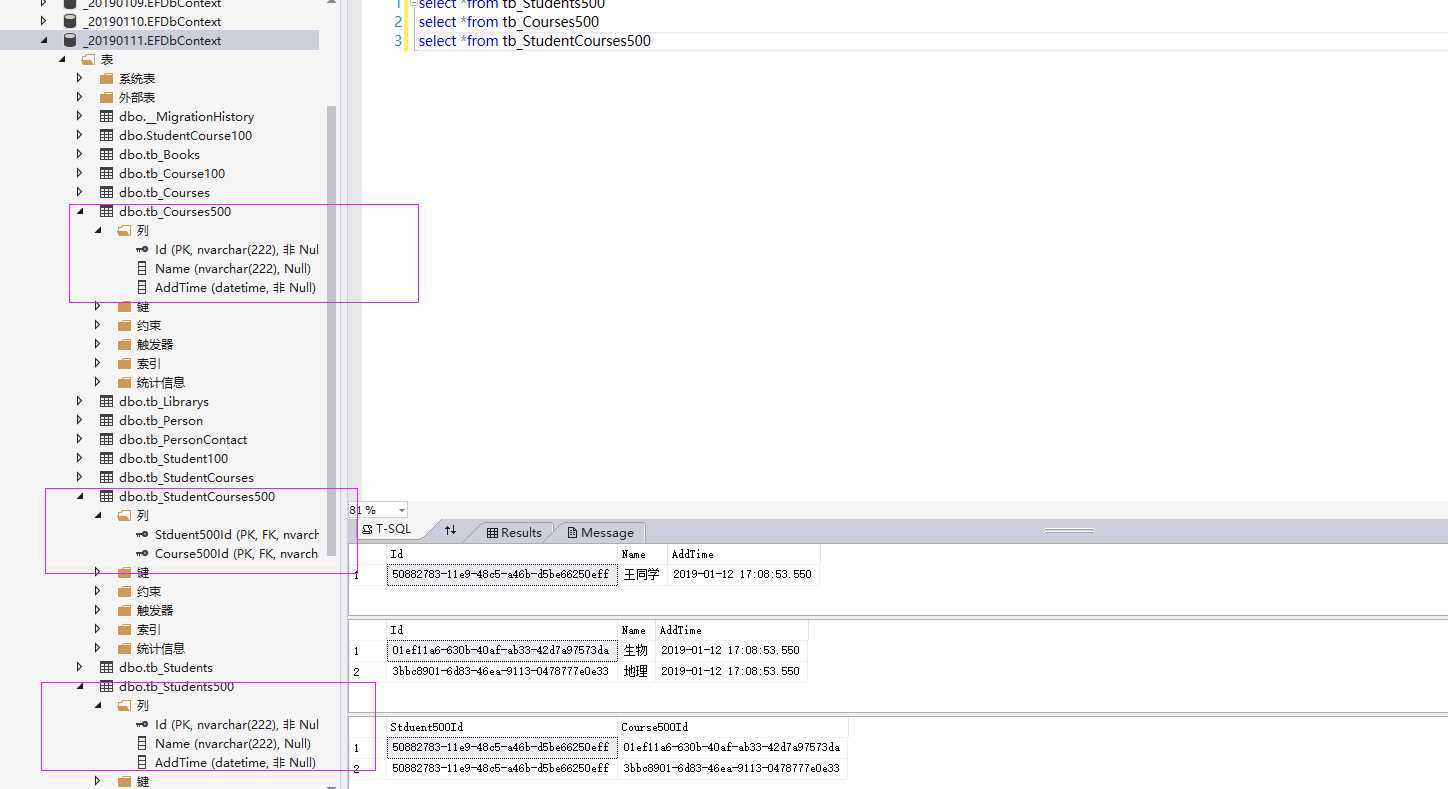Click the table icon of dbo.StudentCourse100
This screenshot has width=1448, height=789.
click(107, 136)
